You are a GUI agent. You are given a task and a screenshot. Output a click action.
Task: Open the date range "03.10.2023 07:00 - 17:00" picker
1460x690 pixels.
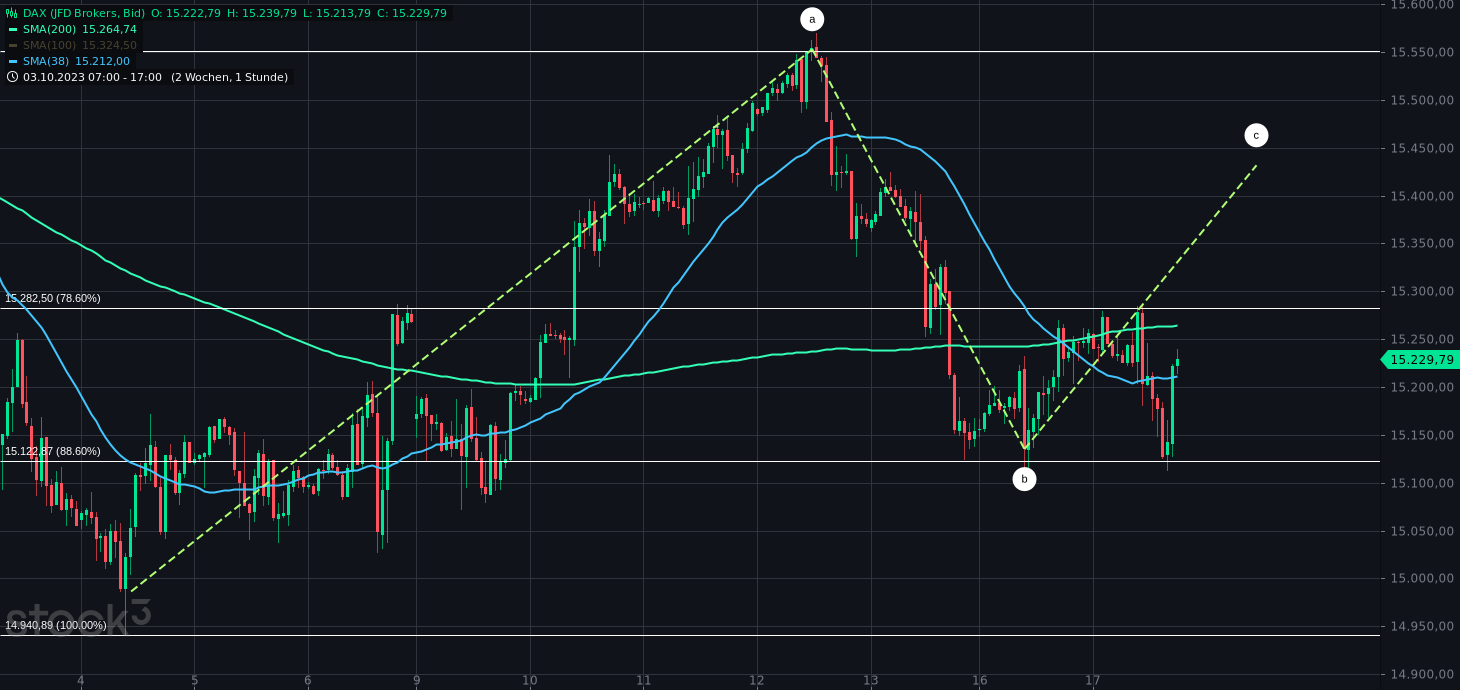(90, 77)
